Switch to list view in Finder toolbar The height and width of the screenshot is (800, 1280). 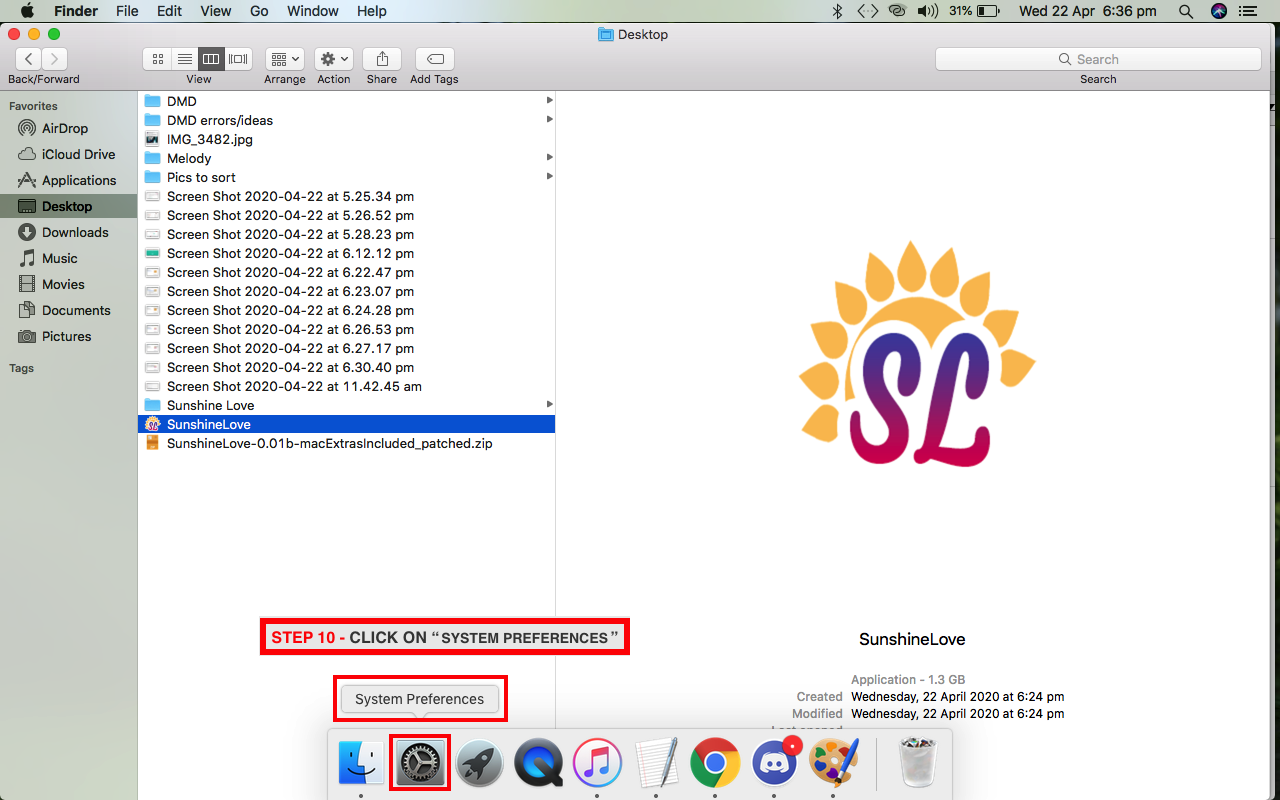[x=184, y=59]
